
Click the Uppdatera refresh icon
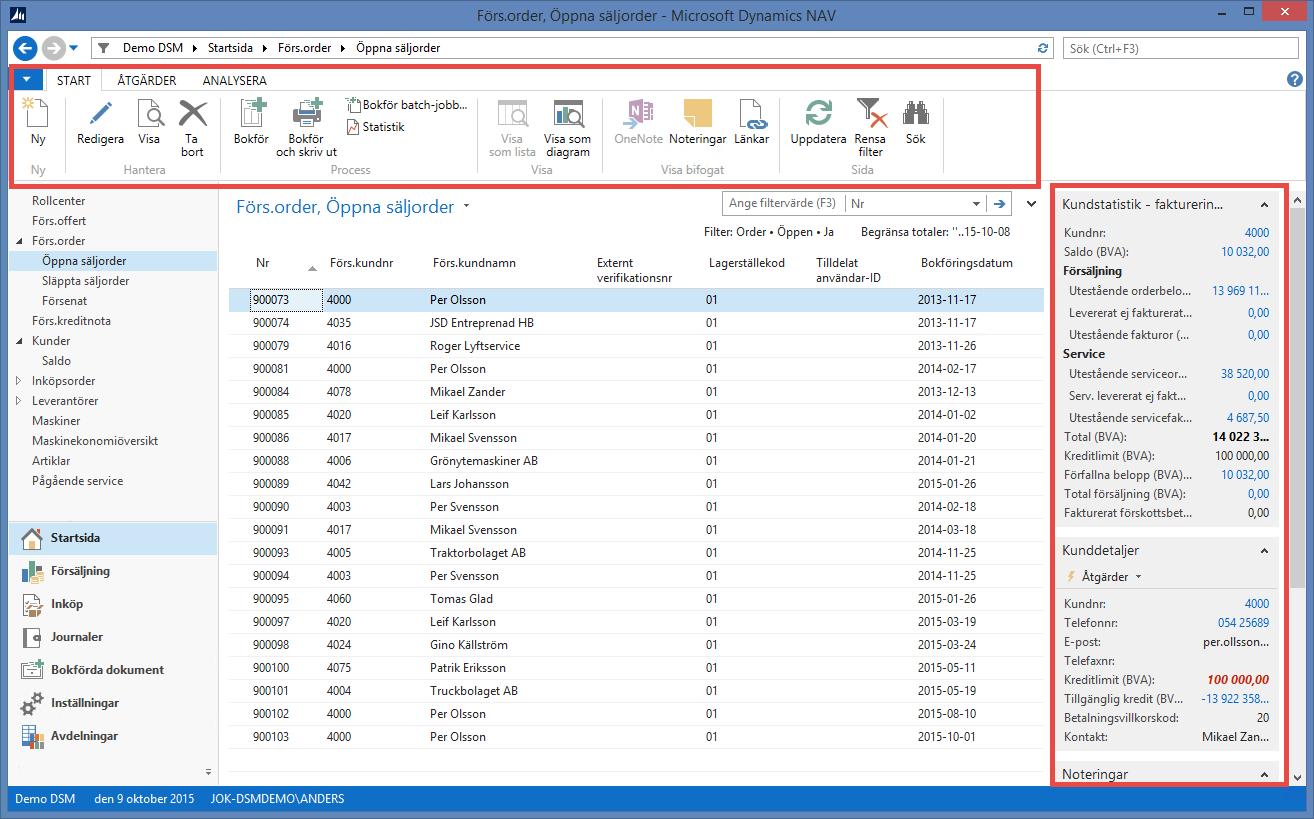pos(818,114)
